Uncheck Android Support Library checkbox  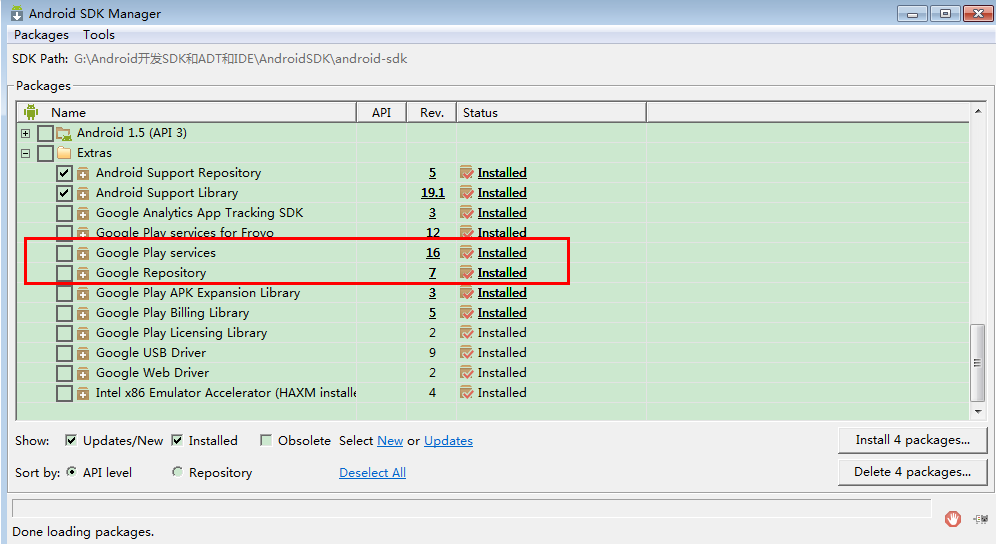click(x=64, y=193)
